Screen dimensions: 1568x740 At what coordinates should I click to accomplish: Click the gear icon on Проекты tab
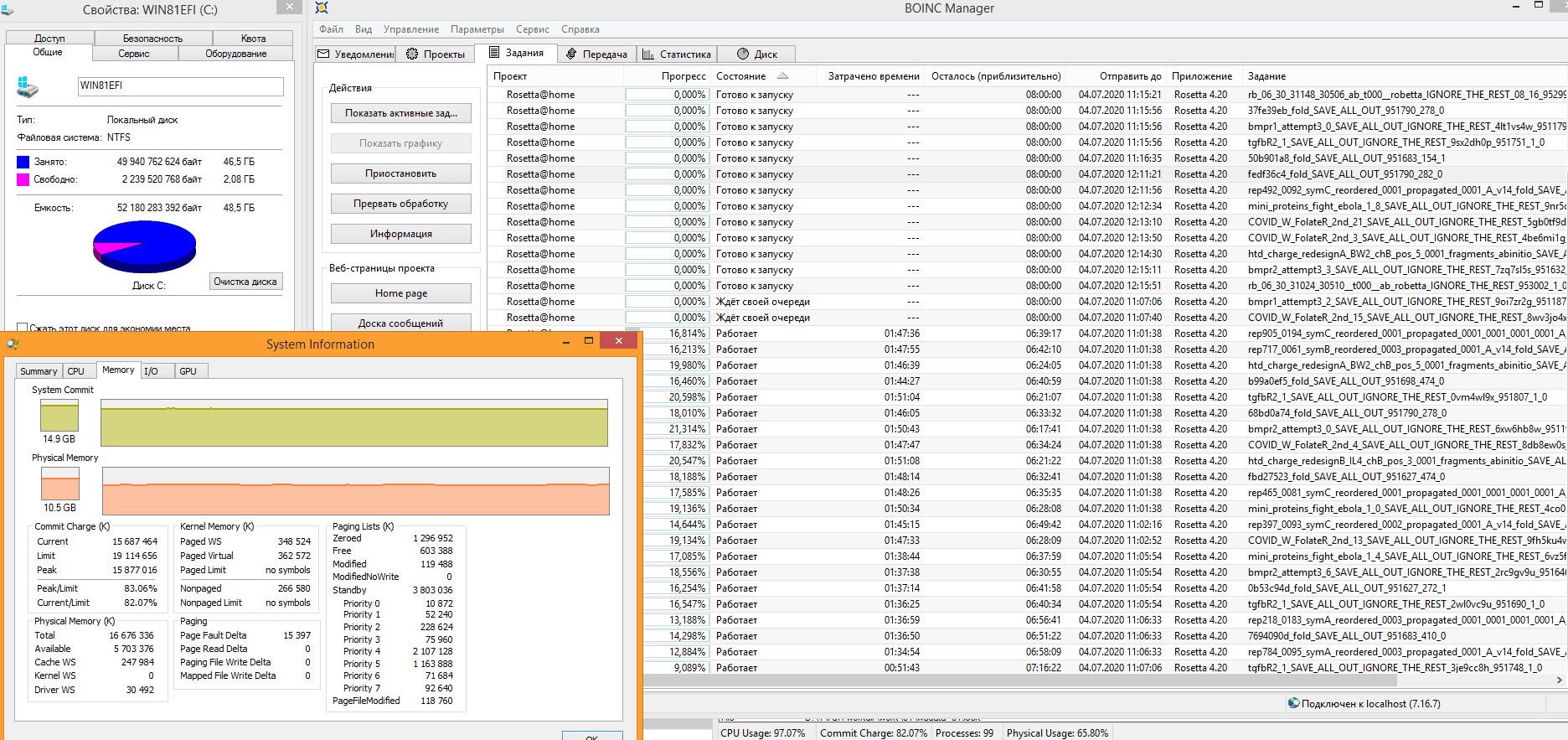click(412, 54)
